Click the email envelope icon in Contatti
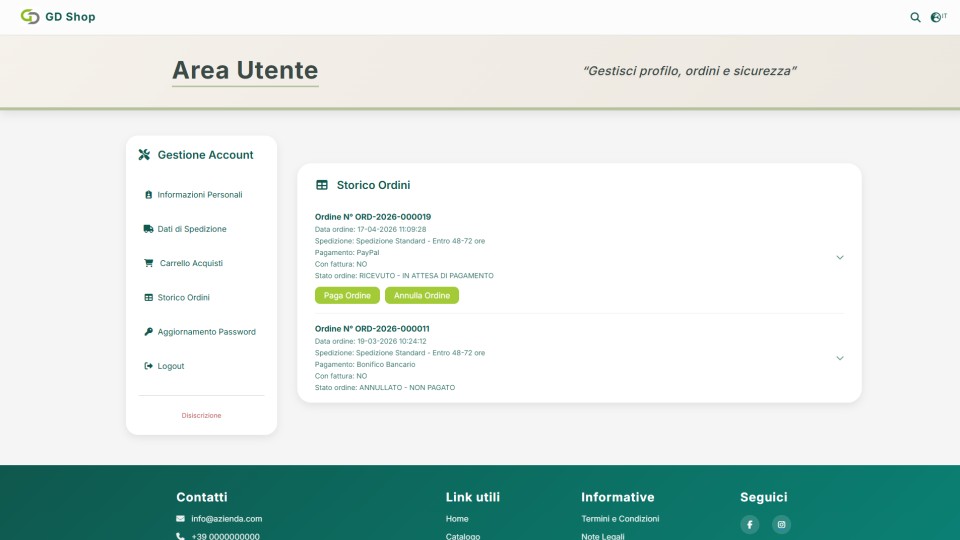This screenshot has width=960, height=540. 180,519
